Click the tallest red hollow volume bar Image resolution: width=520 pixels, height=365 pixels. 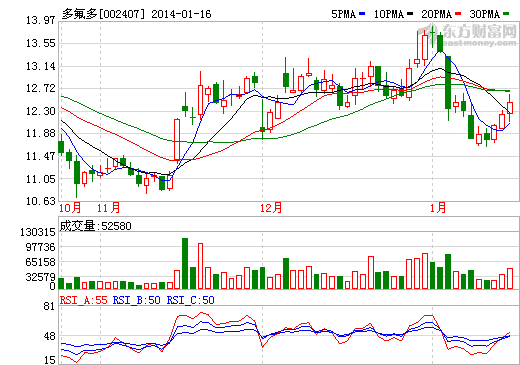[200, 266]
